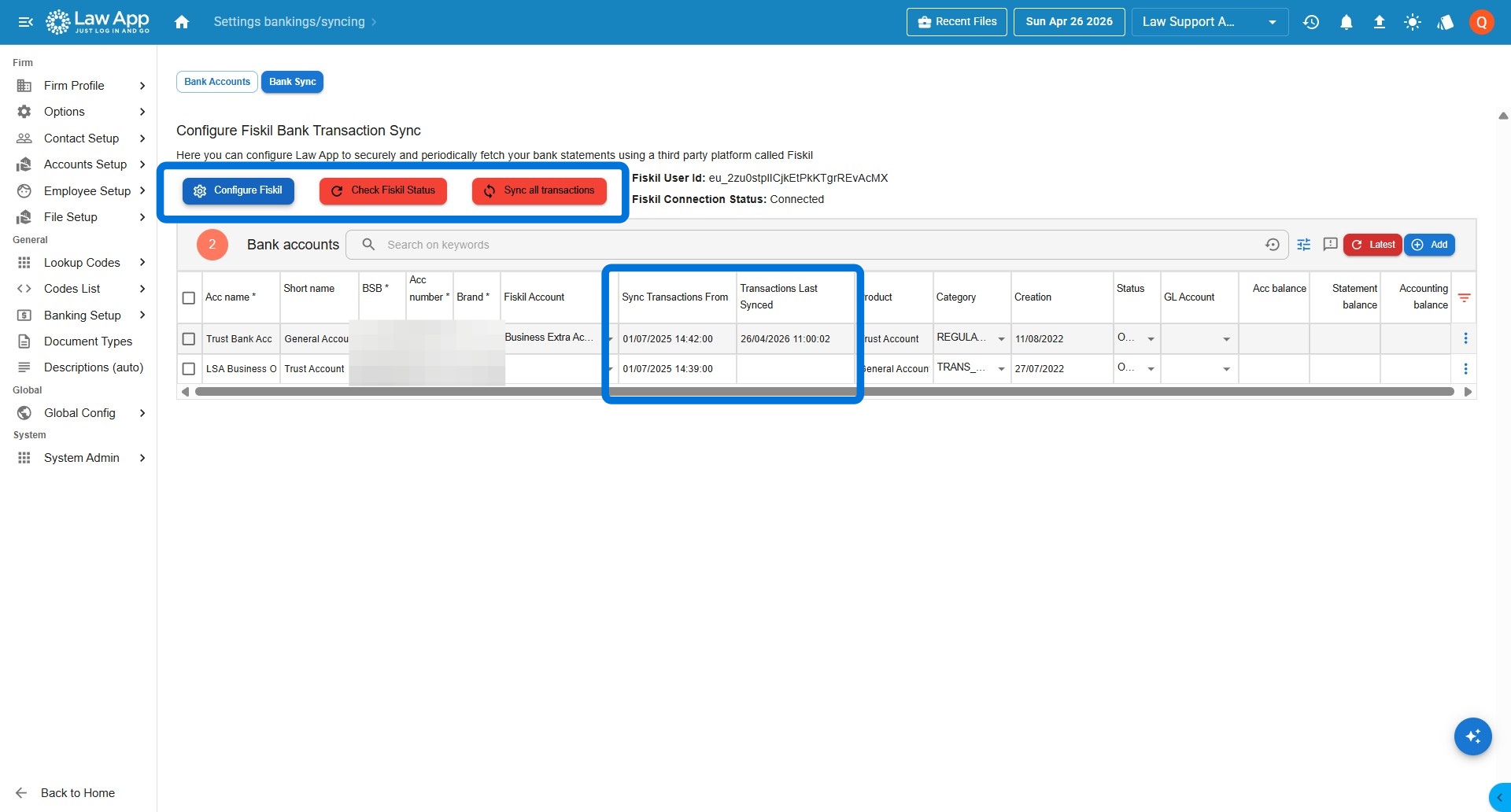Click the Codes List brackets icon
1511x812 pixels.
tap(24, 289)
